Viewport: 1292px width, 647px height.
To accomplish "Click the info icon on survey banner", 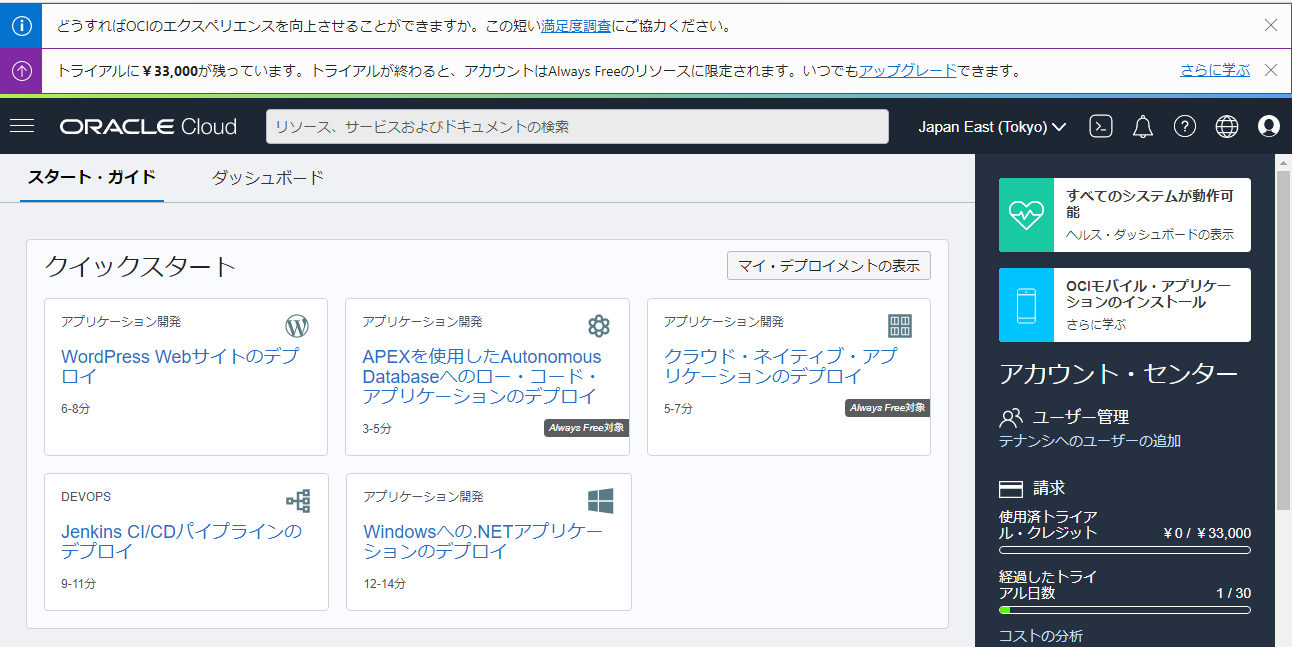I will [21, 25].
